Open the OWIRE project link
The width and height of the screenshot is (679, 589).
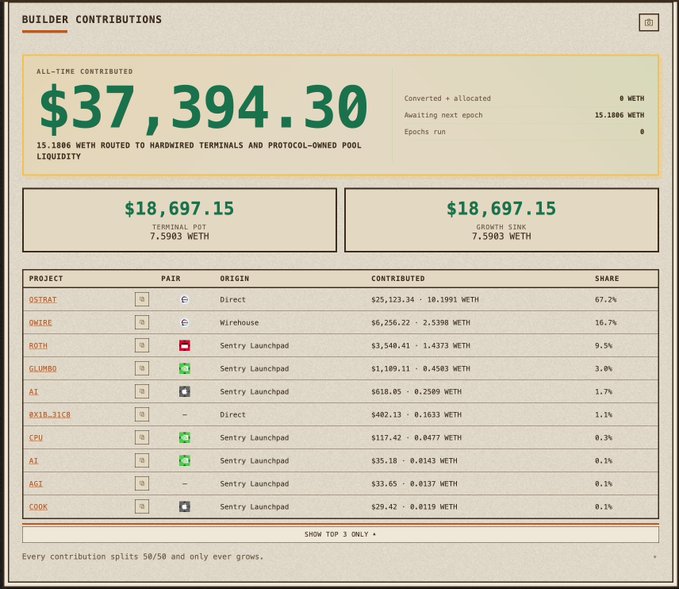tap(40, 322)
